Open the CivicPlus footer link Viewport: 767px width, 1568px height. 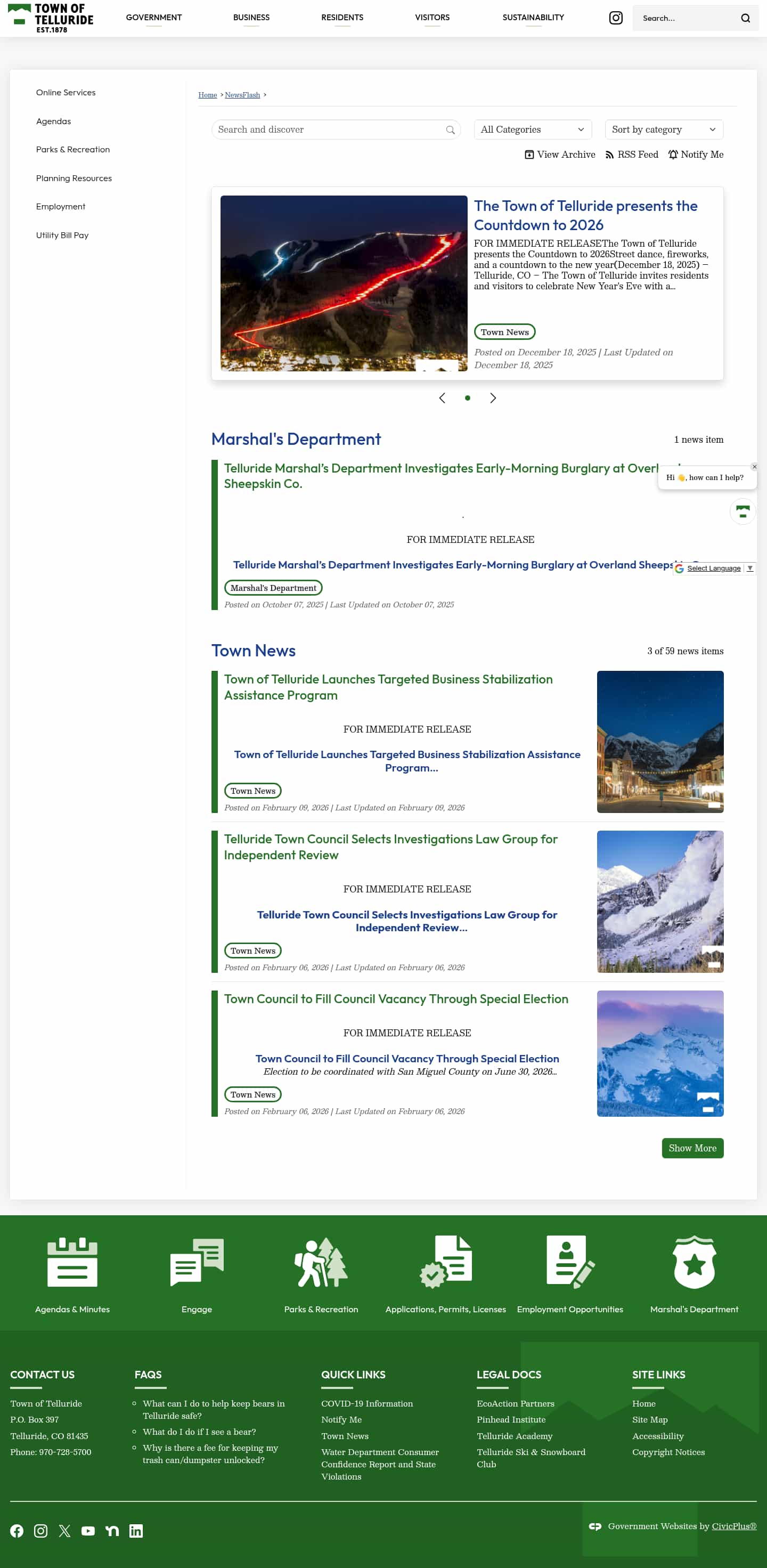pos(734,1526)
